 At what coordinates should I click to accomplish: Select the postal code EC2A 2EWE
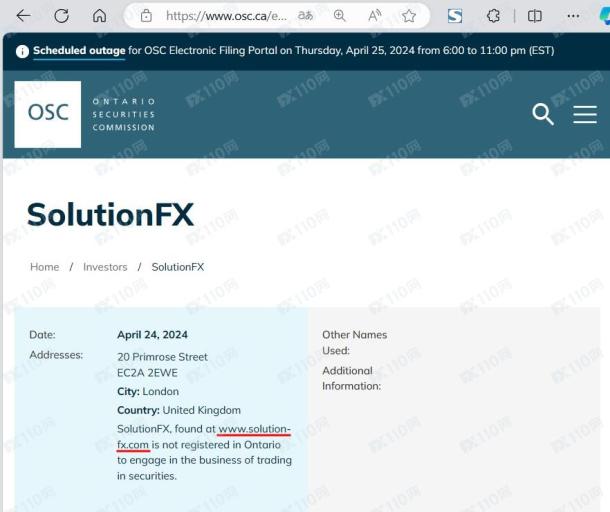pos(147,373)
